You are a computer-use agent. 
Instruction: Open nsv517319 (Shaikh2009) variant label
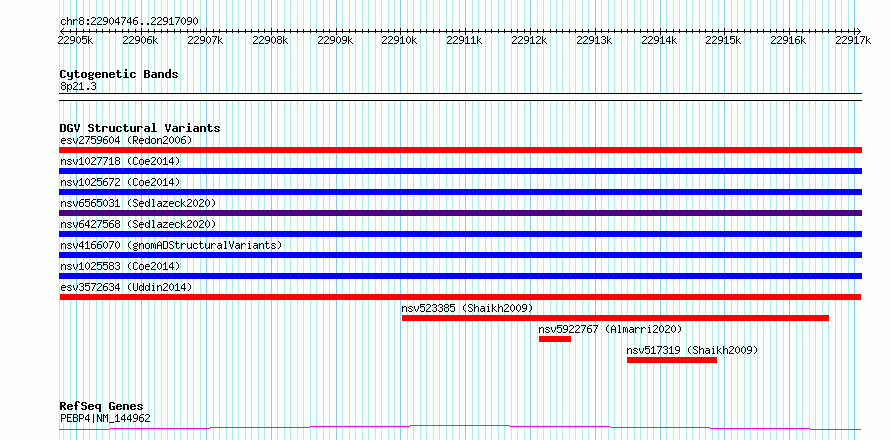[692, 350]
